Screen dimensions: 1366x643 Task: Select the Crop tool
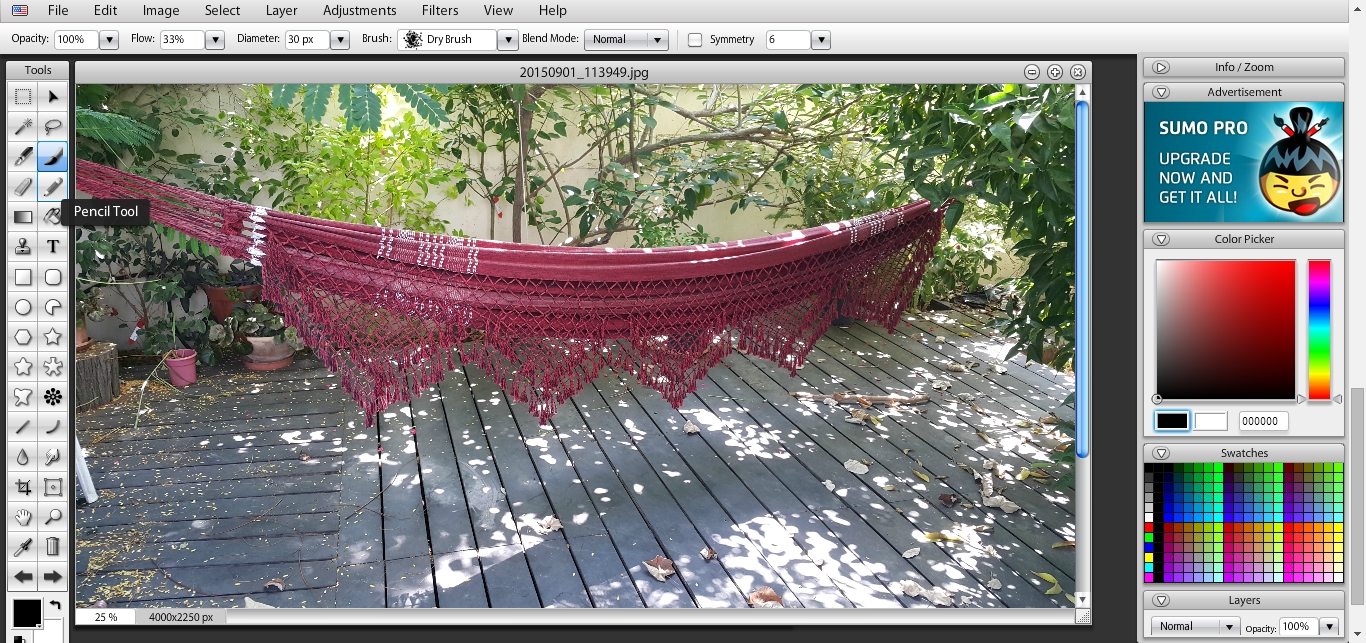[23, 487]
